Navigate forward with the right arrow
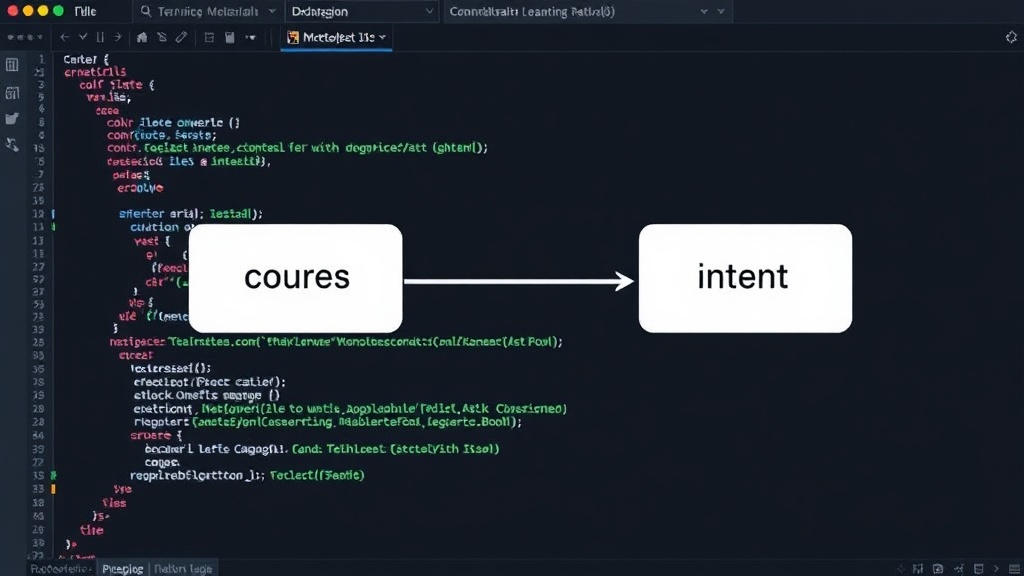The image size is (1024, 576). coord(118,37)
